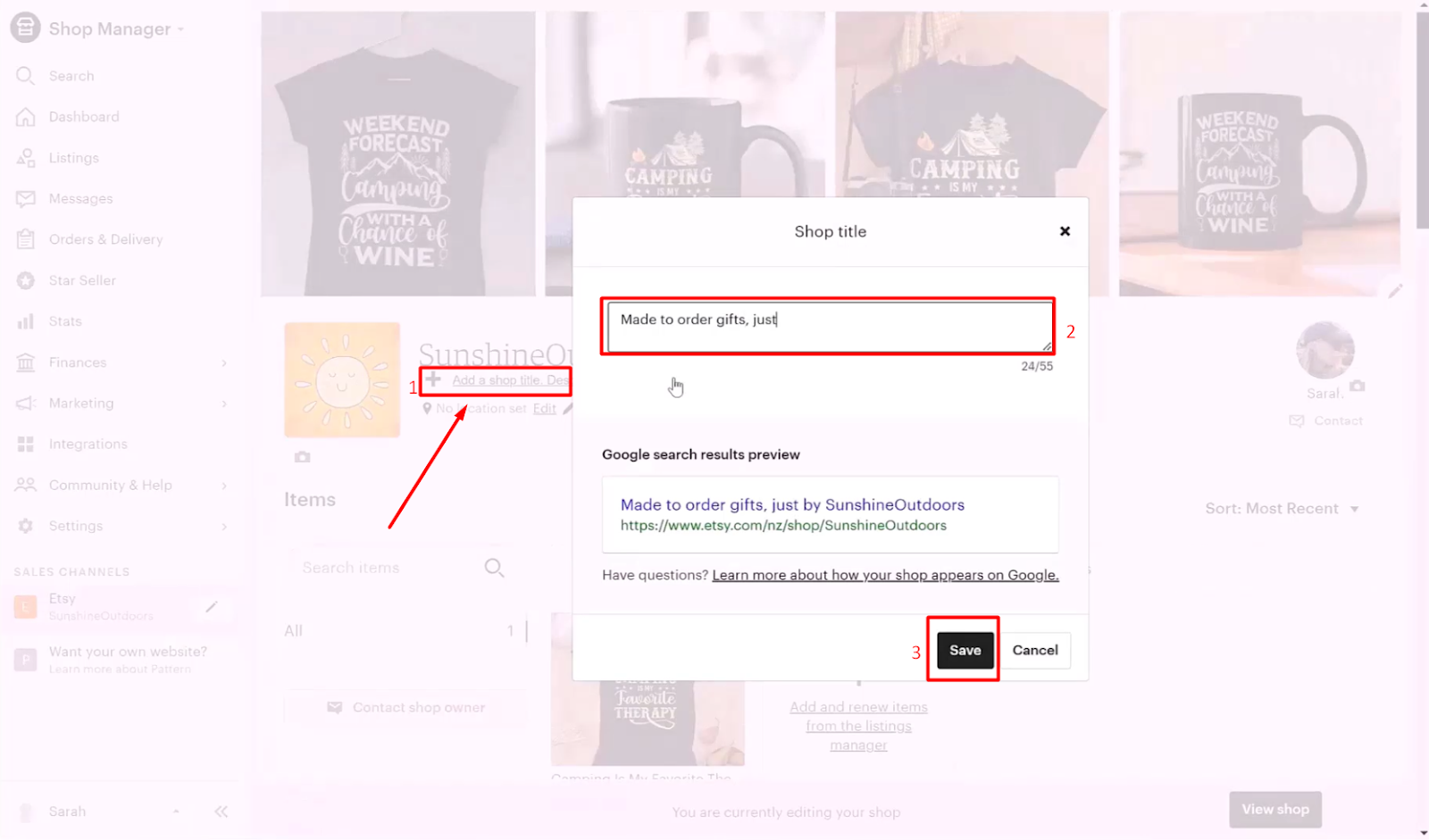Click the sun shop logo thumbnail
Viewport: 1429px width, 840px height.
342,379
